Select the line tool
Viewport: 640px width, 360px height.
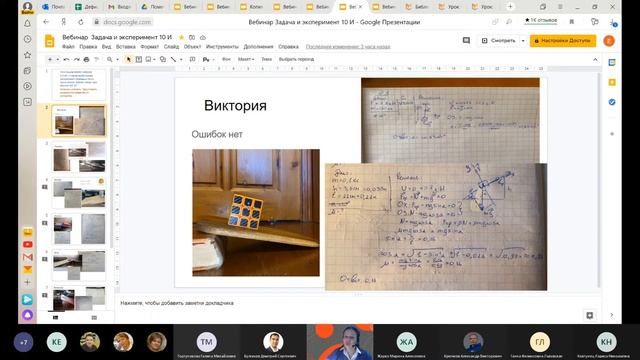click(173, 60)
